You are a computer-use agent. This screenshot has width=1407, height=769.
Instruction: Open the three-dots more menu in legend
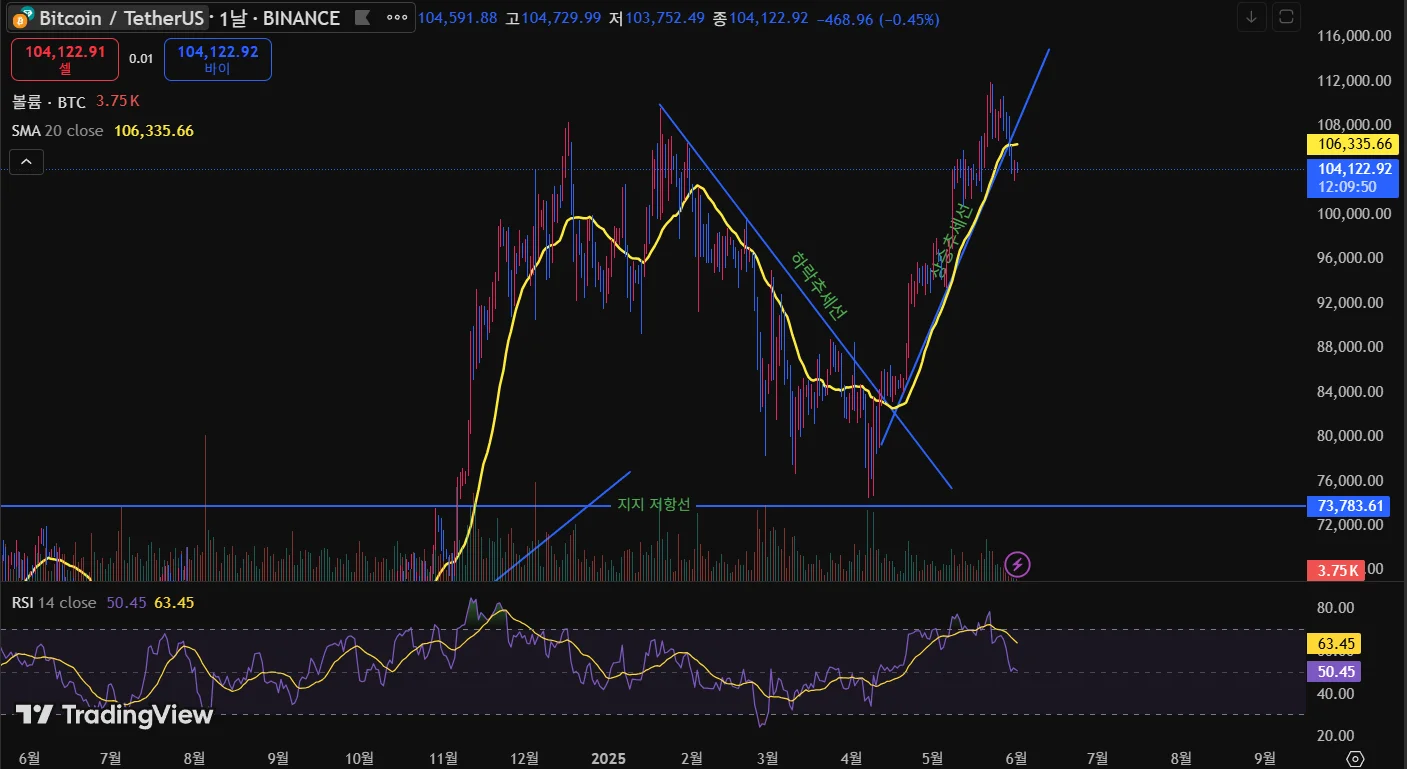click(396, 18)
